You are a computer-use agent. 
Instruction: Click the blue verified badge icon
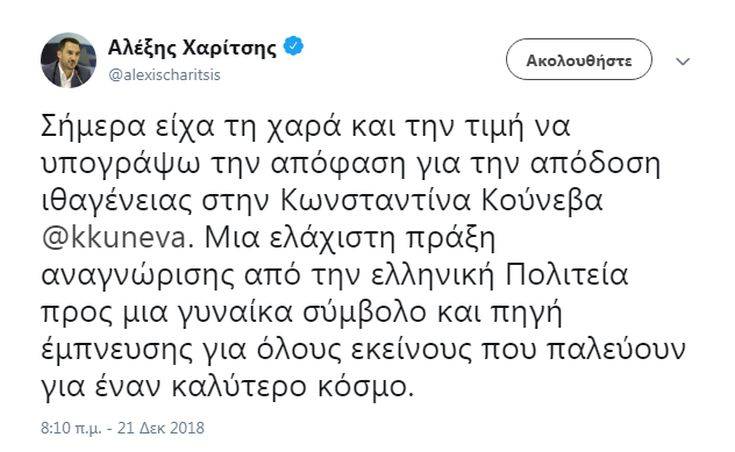[294, 45]
